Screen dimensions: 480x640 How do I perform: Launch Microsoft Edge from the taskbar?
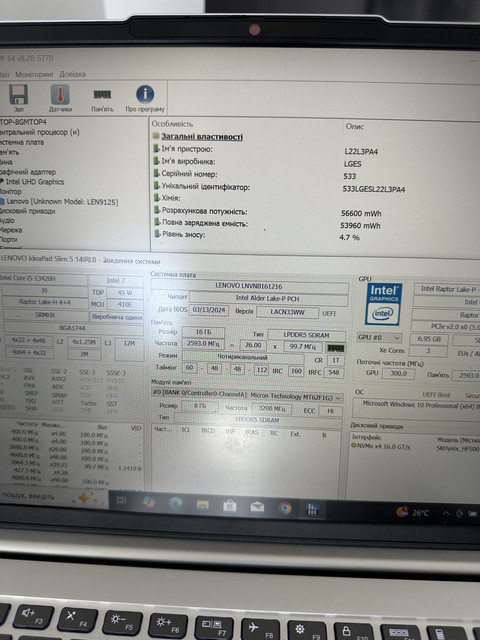(x=176, y=503)
